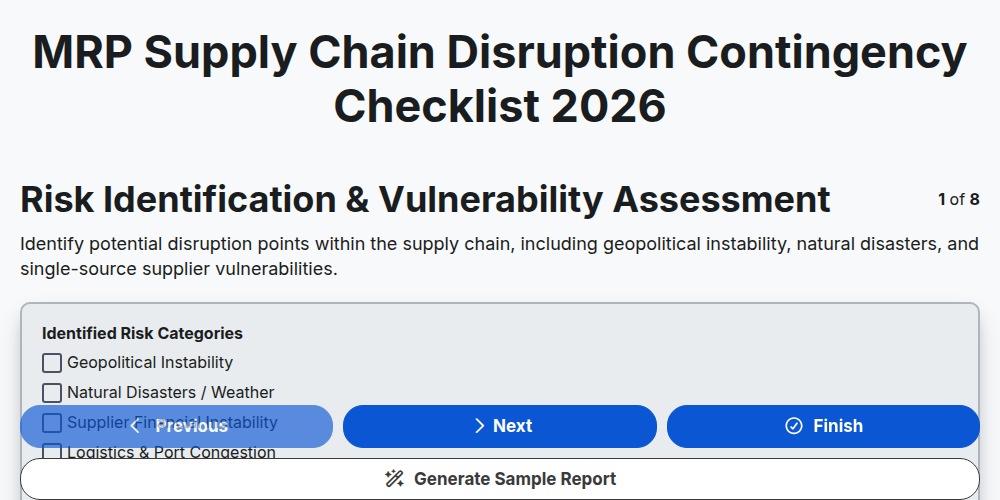Click the MRP Supply Chain Disruption title
Image resolution: width=1000 pixels, height=500 pixels.
500,79
